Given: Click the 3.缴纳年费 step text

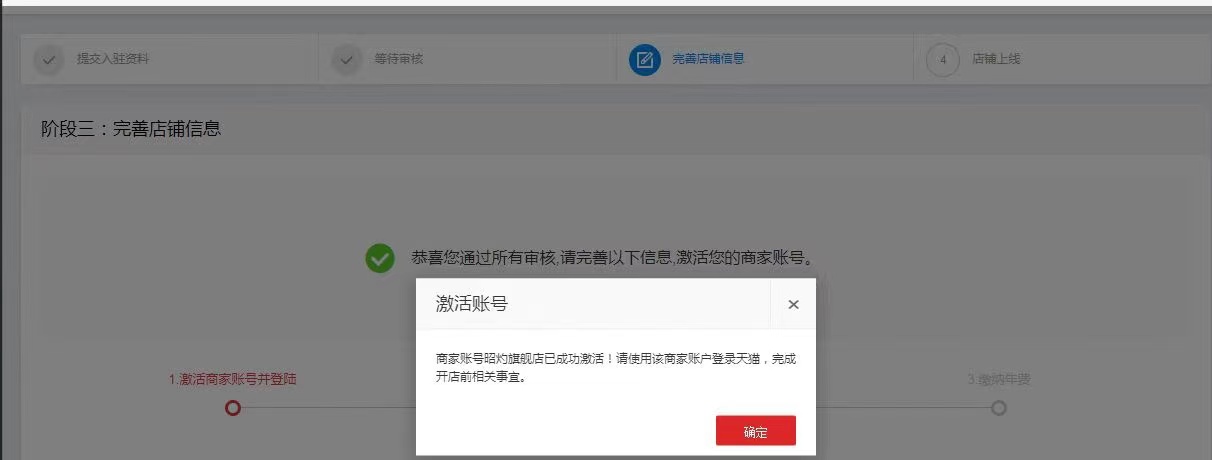Looking at the screenshot, I should click(999, 380).
